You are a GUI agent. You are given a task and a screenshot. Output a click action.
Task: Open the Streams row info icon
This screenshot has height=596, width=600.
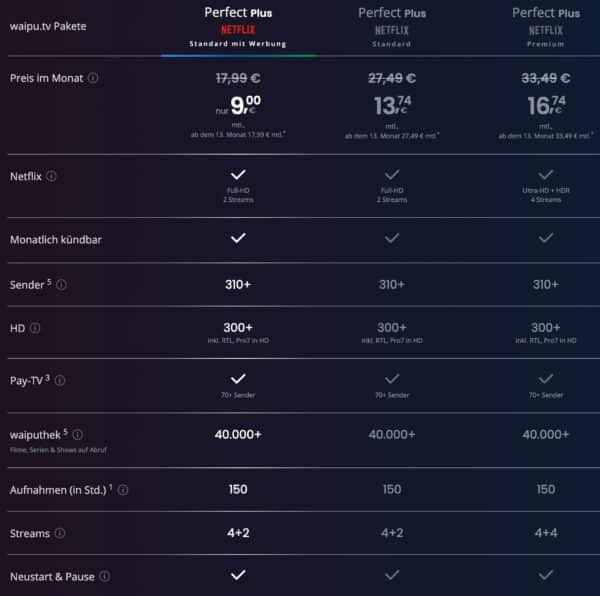click(x=61, y=533)
